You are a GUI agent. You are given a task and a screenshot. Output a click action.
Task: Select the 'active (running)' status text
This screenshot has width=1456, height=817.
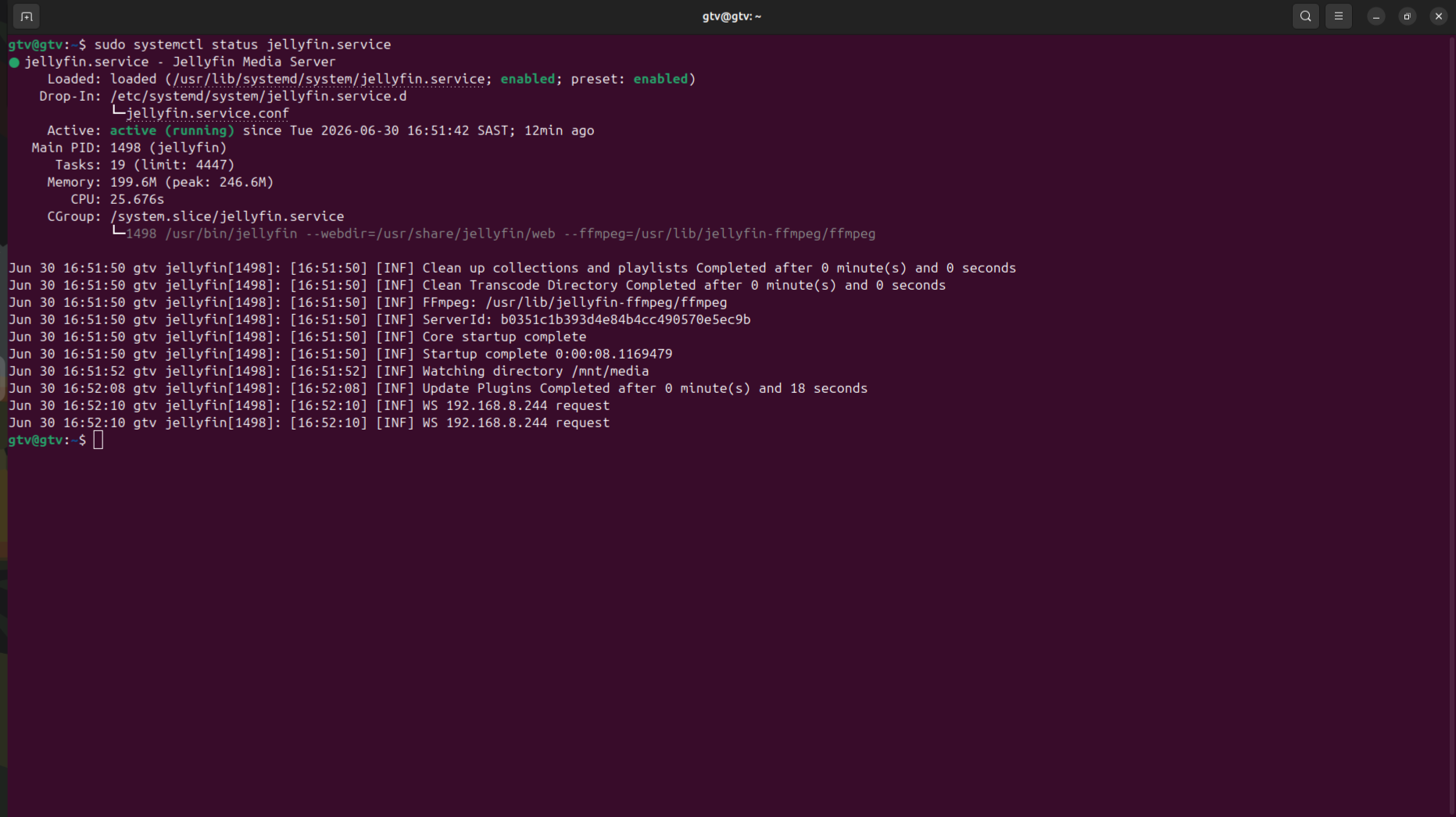pyautogui.click(x=172, y=130)
